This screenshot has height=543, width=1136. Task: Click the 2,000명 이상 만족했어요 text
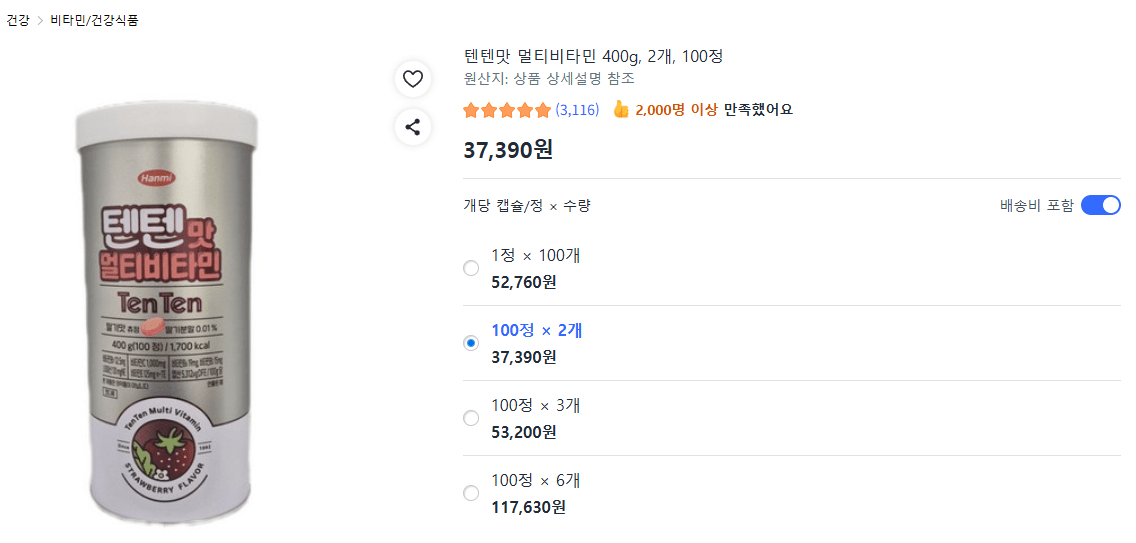(x=714, y=110)
